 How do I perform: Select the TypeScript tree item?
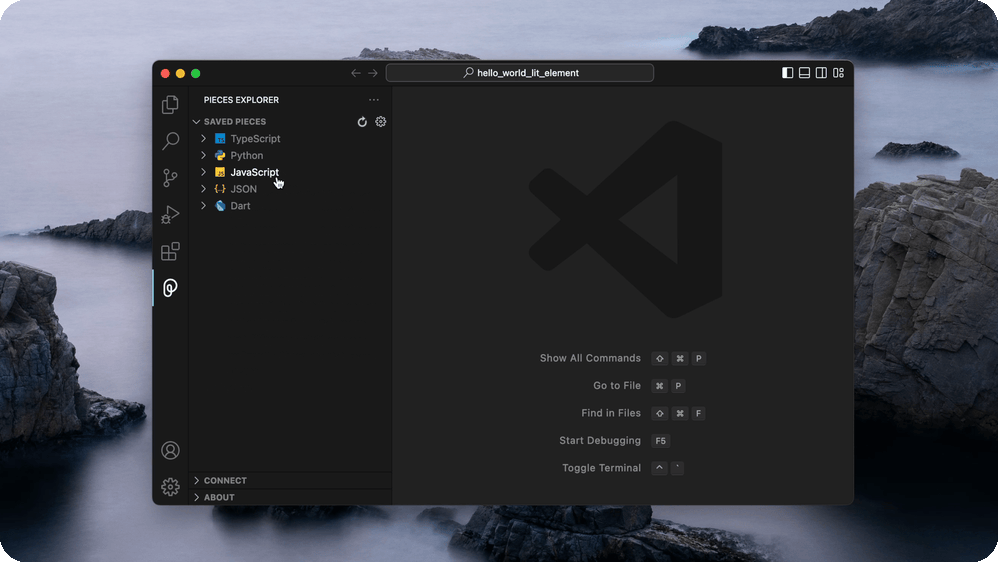[291, 138]
